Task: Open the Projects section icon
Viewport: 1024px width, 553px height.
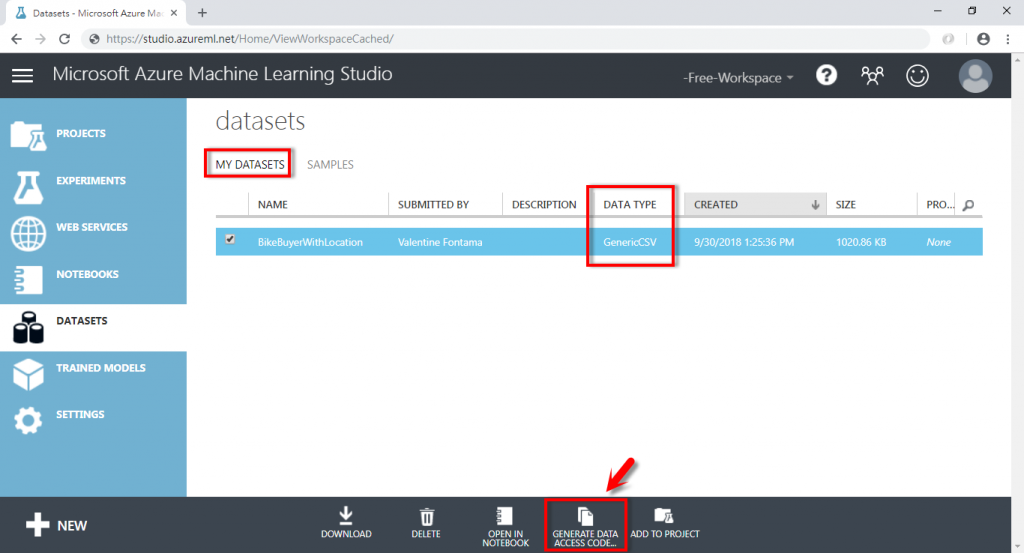Action: click(x=28, y=136)
